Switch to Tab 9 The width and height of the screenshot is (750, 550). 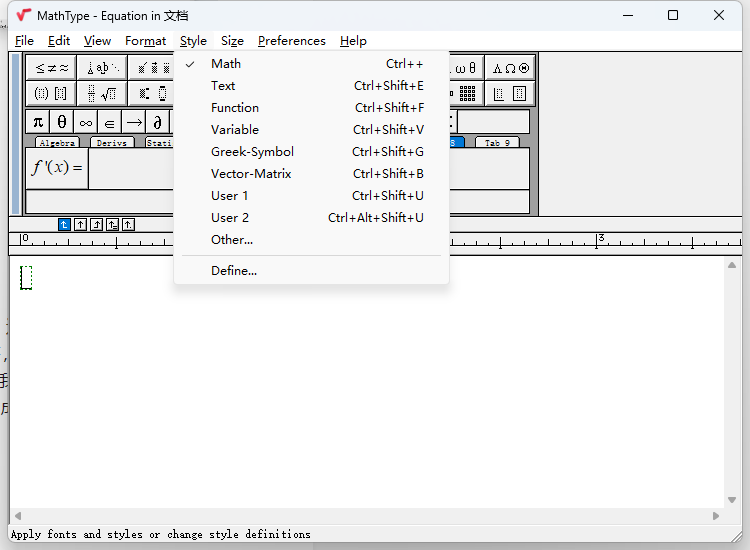coord(497,143)
